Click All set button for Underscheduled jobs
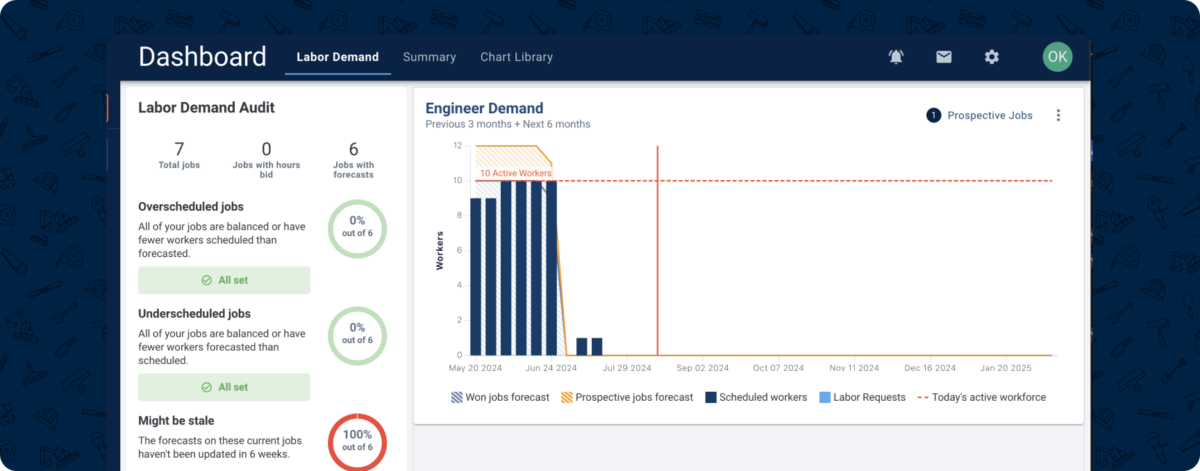The height and width of the screenshot is (471, 1200). [x=224, y=387]
